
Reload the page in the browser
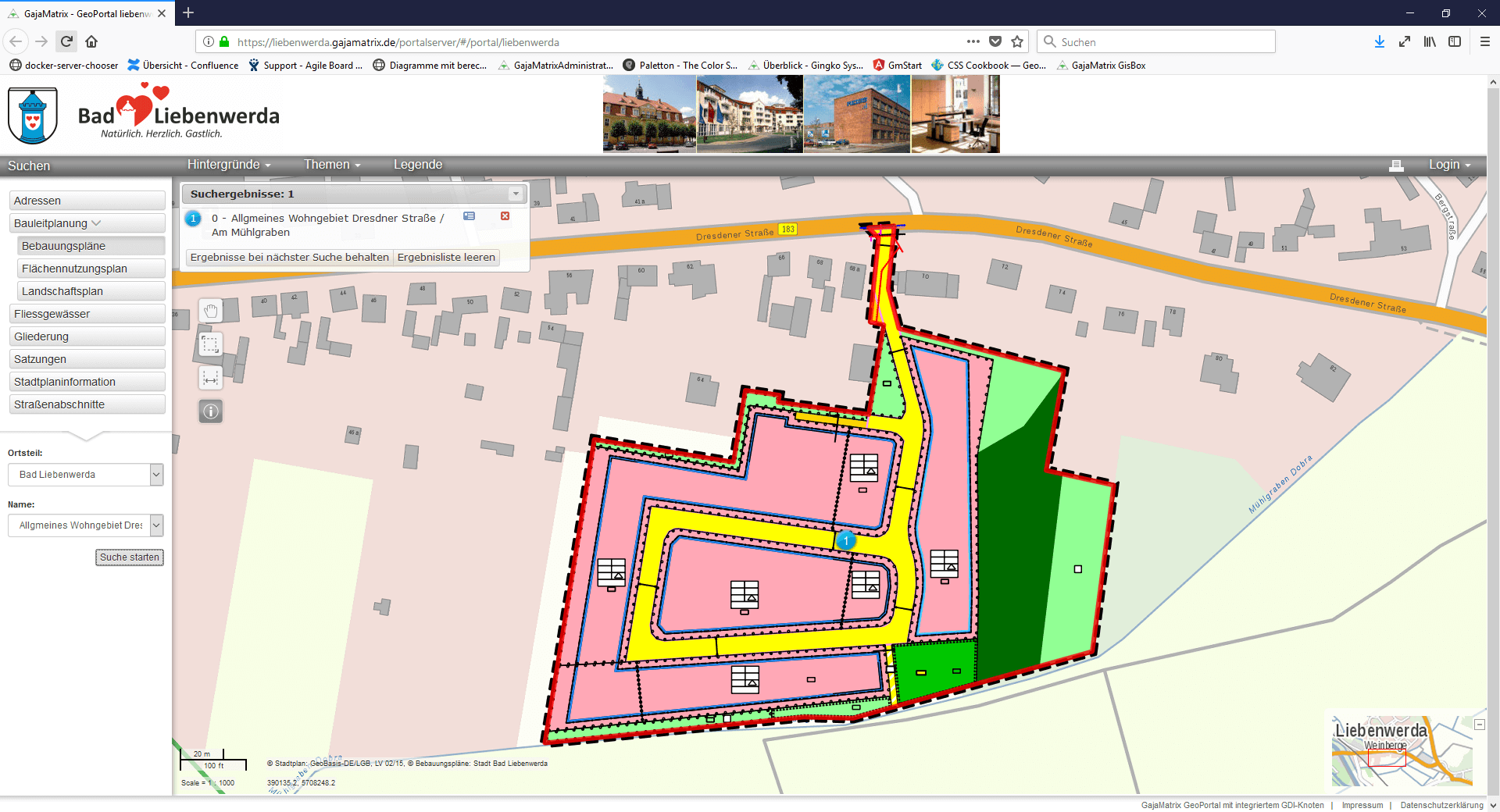click(67, 42)
